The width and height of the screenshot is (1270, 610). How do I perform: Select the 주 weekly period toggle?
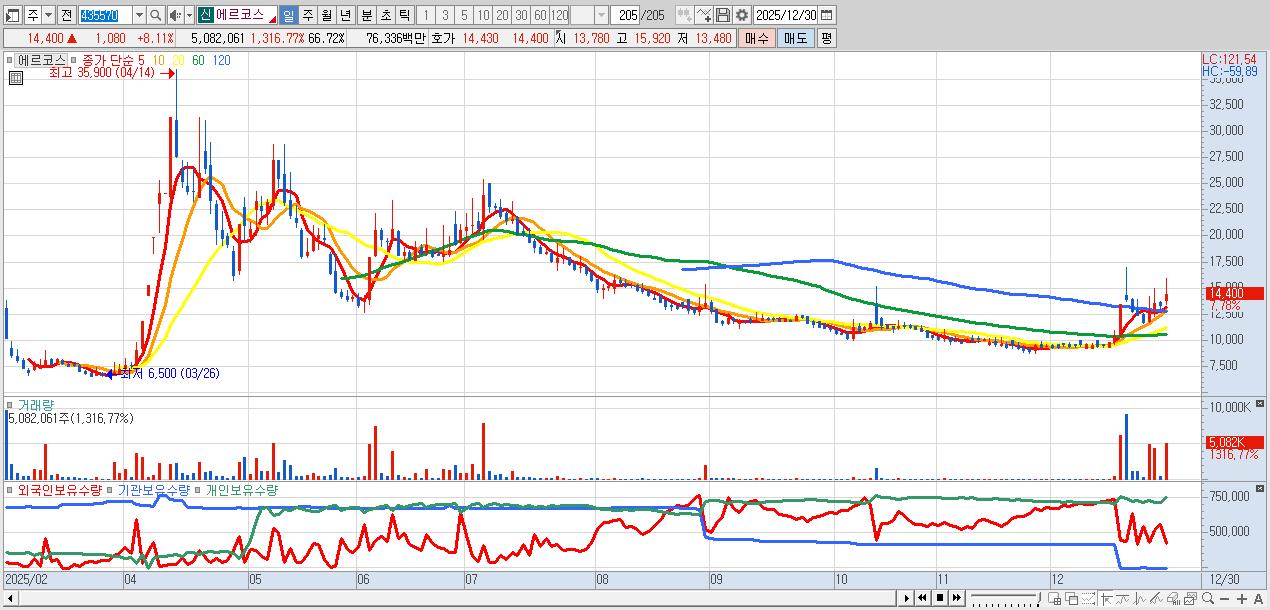[x=306, y=15]
